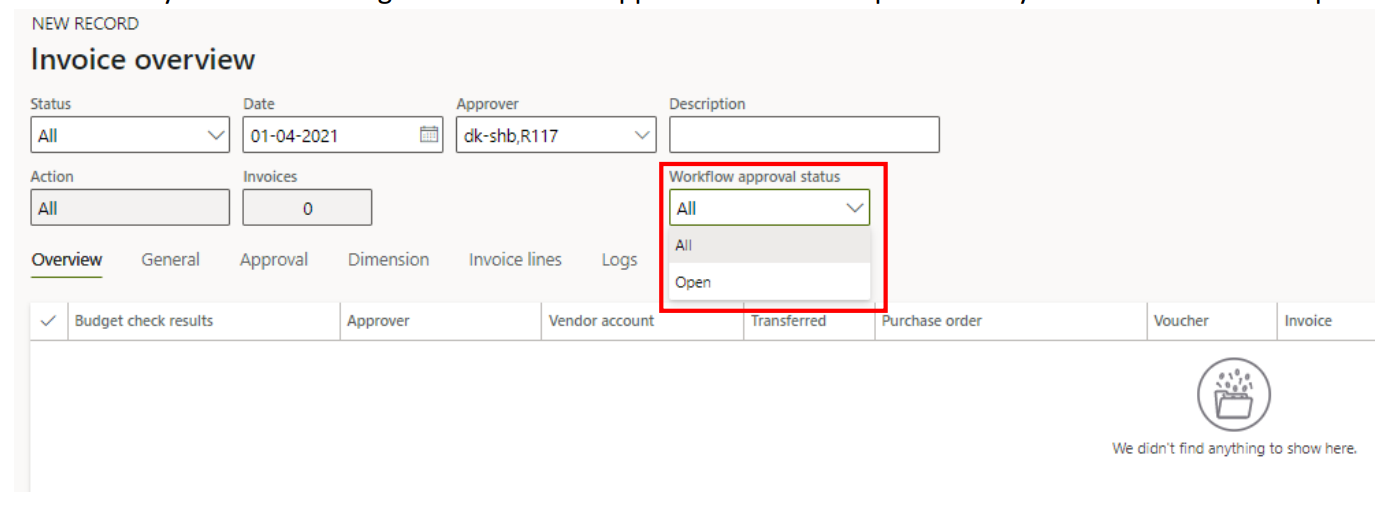Screen dimensions: 1396x510
Task: Go to the Dimension tab
Action: (x=388, y=260)
